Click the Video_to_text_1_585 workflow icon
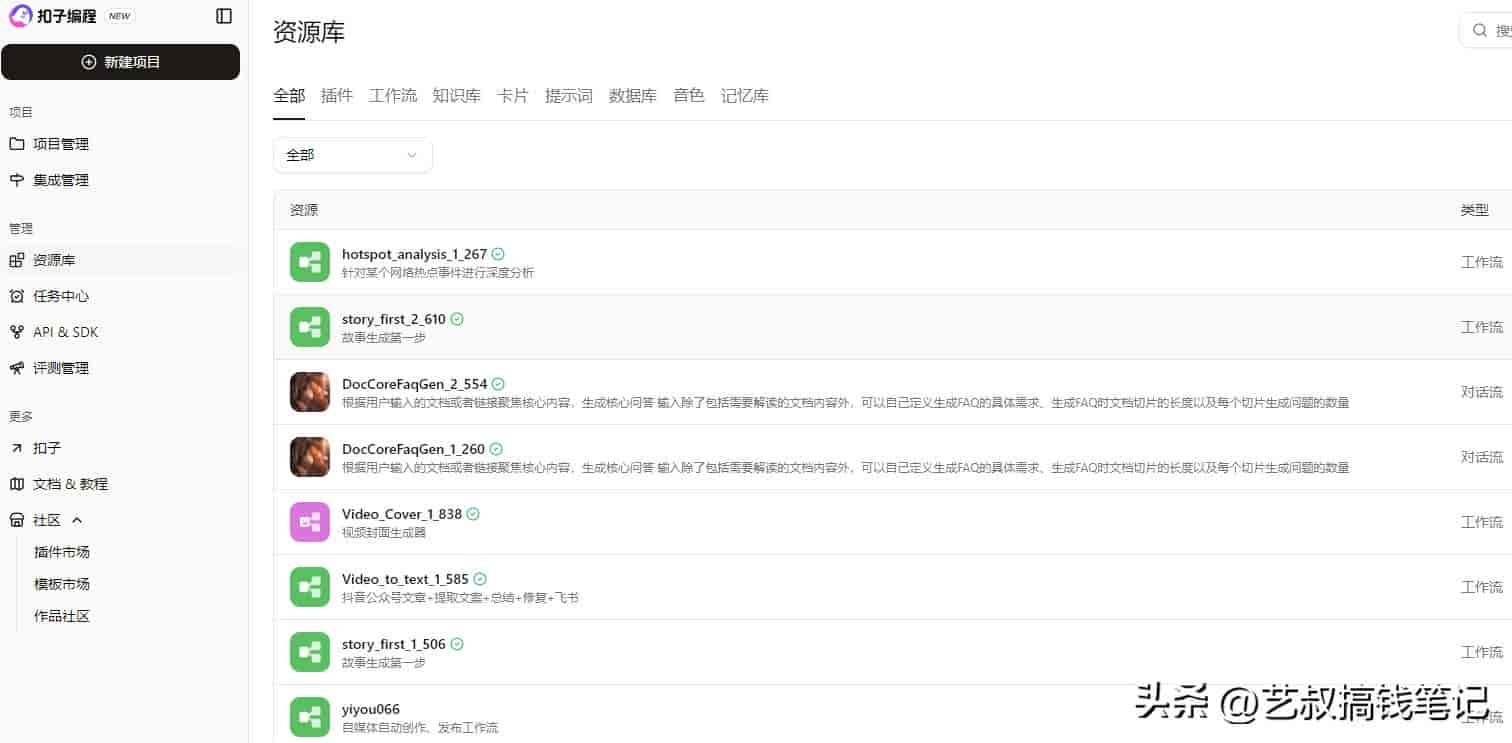 [x=310, y=587]
